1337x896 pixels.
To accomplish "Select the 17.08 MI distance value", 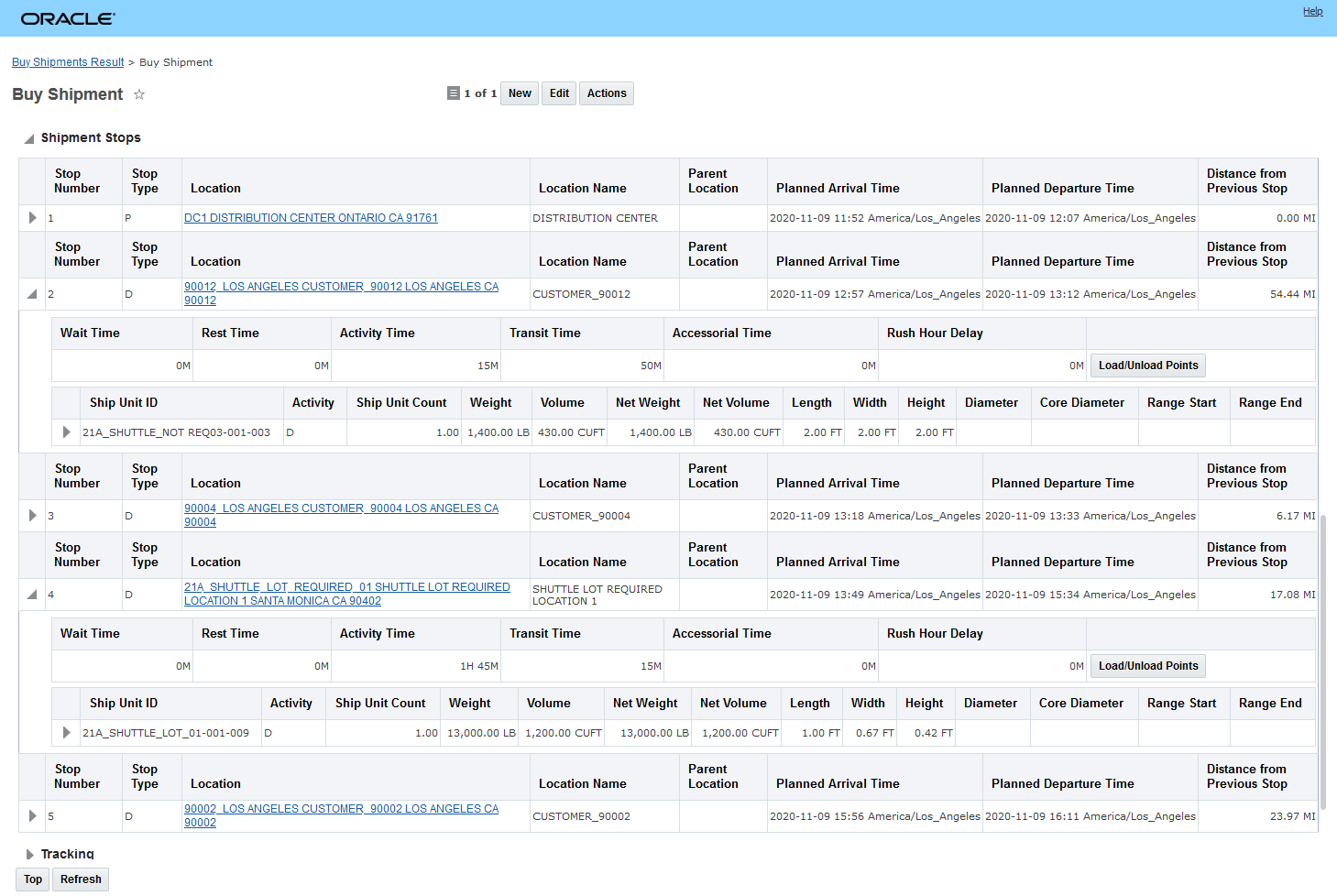I will tap(1292, 595).
